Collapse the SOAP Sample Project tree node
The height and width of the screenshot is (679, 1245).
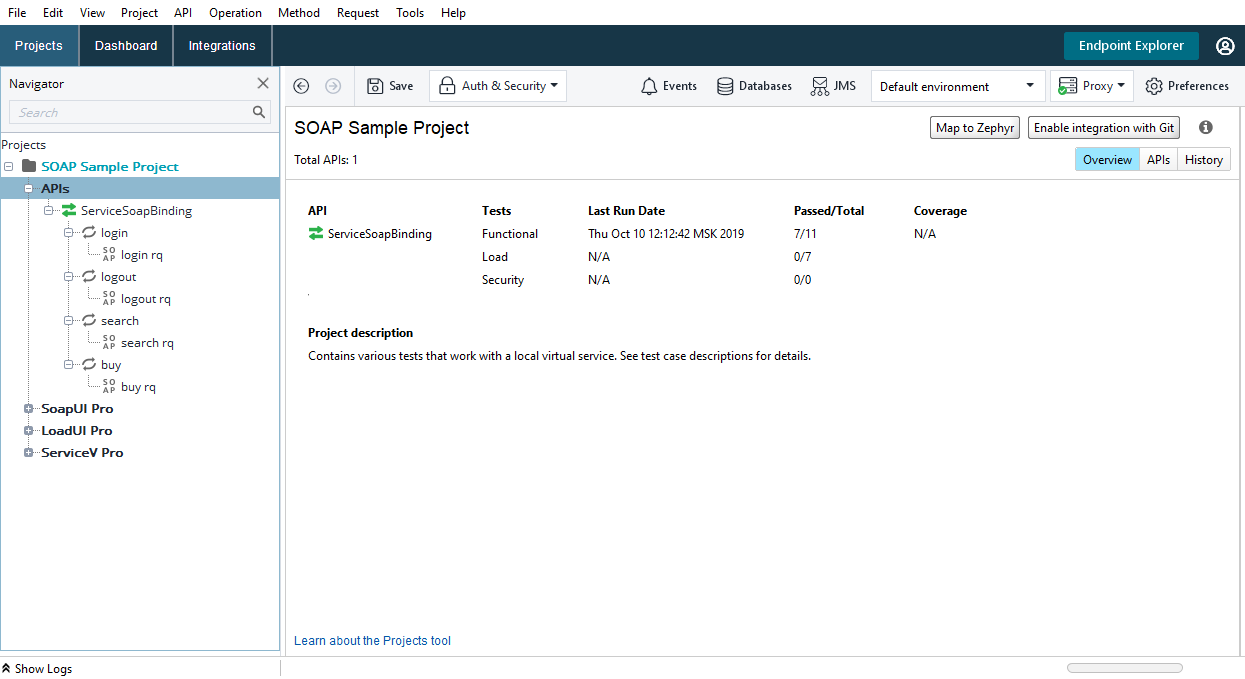(9, 167)
